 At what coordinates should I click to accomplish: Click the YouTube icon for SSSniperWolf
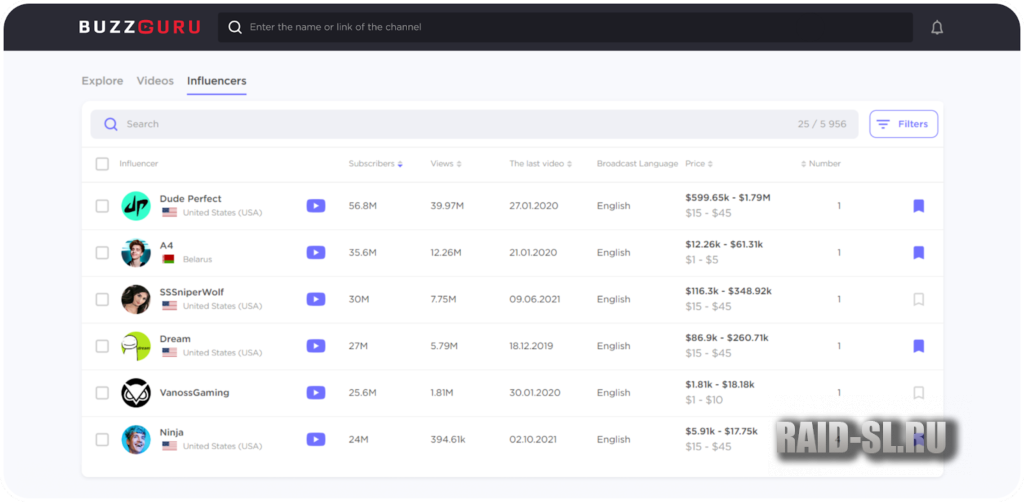(x=315, y=299)
